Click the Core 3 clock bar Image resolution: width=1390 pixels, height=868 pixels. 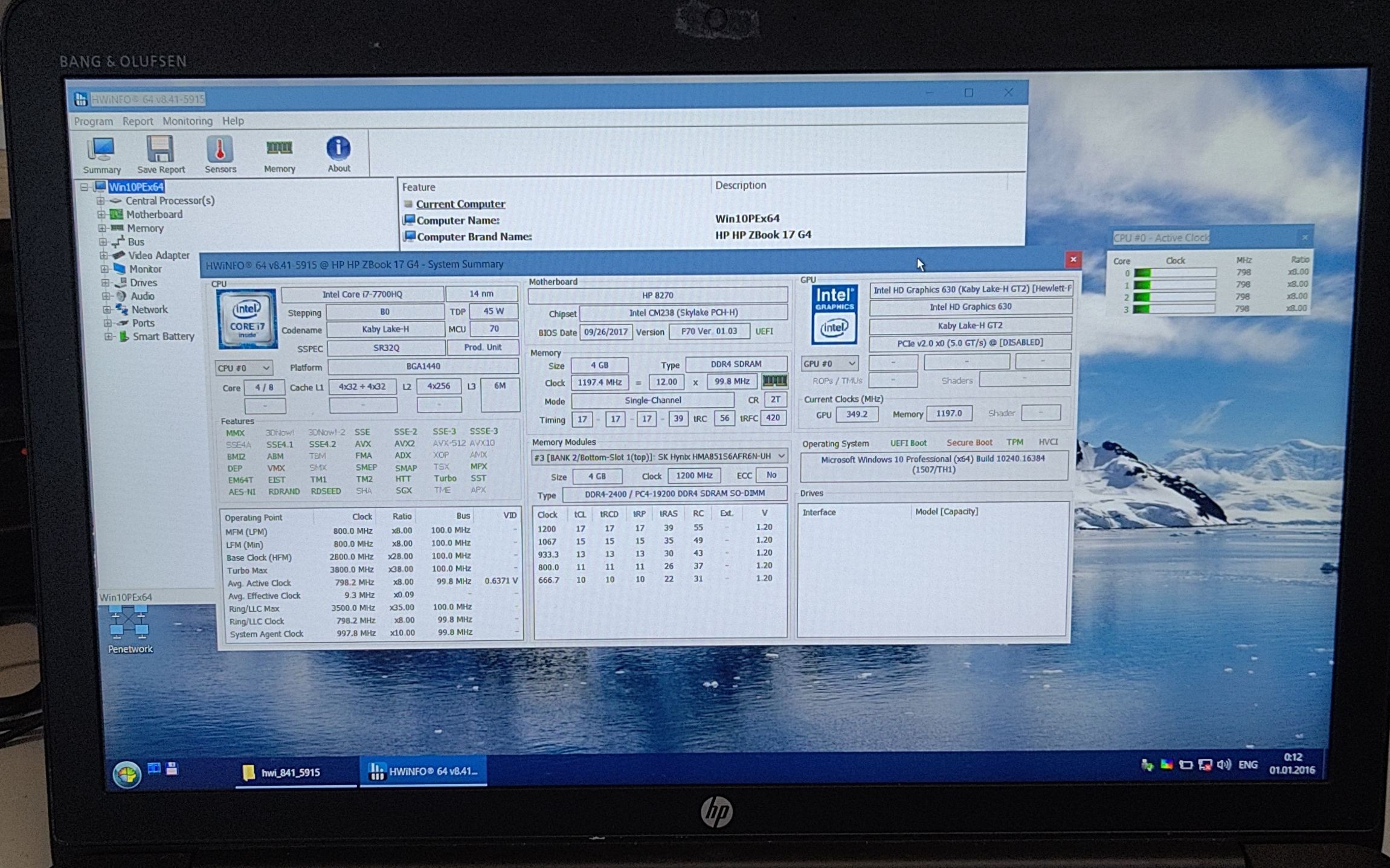tap(1175, 309)
